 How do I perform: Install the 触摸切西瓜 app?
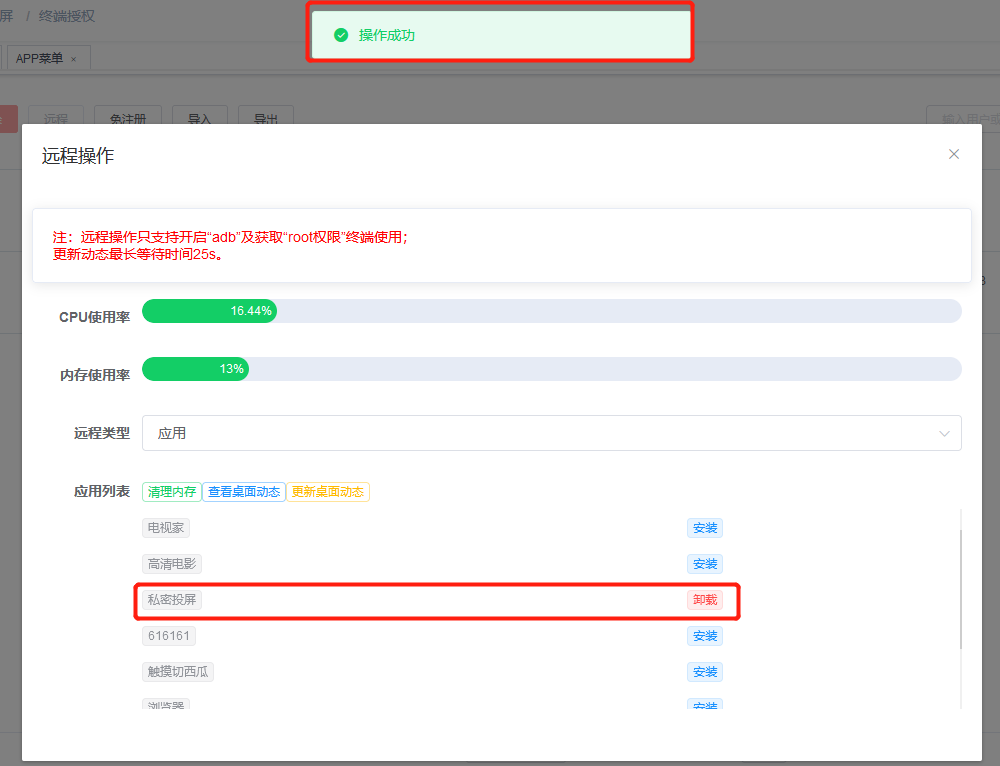pyautogui.click(x=705, y=672)
